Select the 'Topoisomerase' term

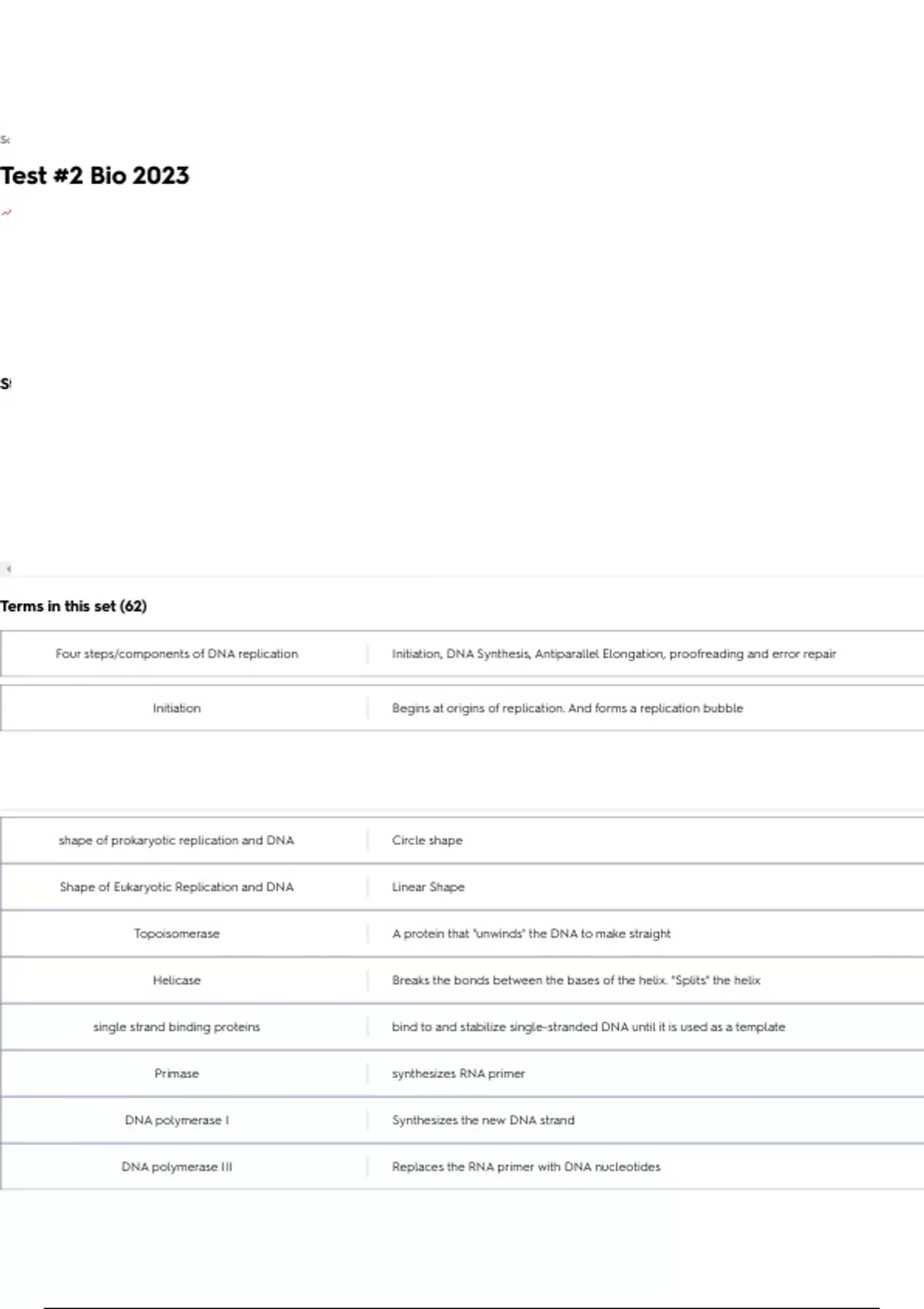[x=176, y=933]
